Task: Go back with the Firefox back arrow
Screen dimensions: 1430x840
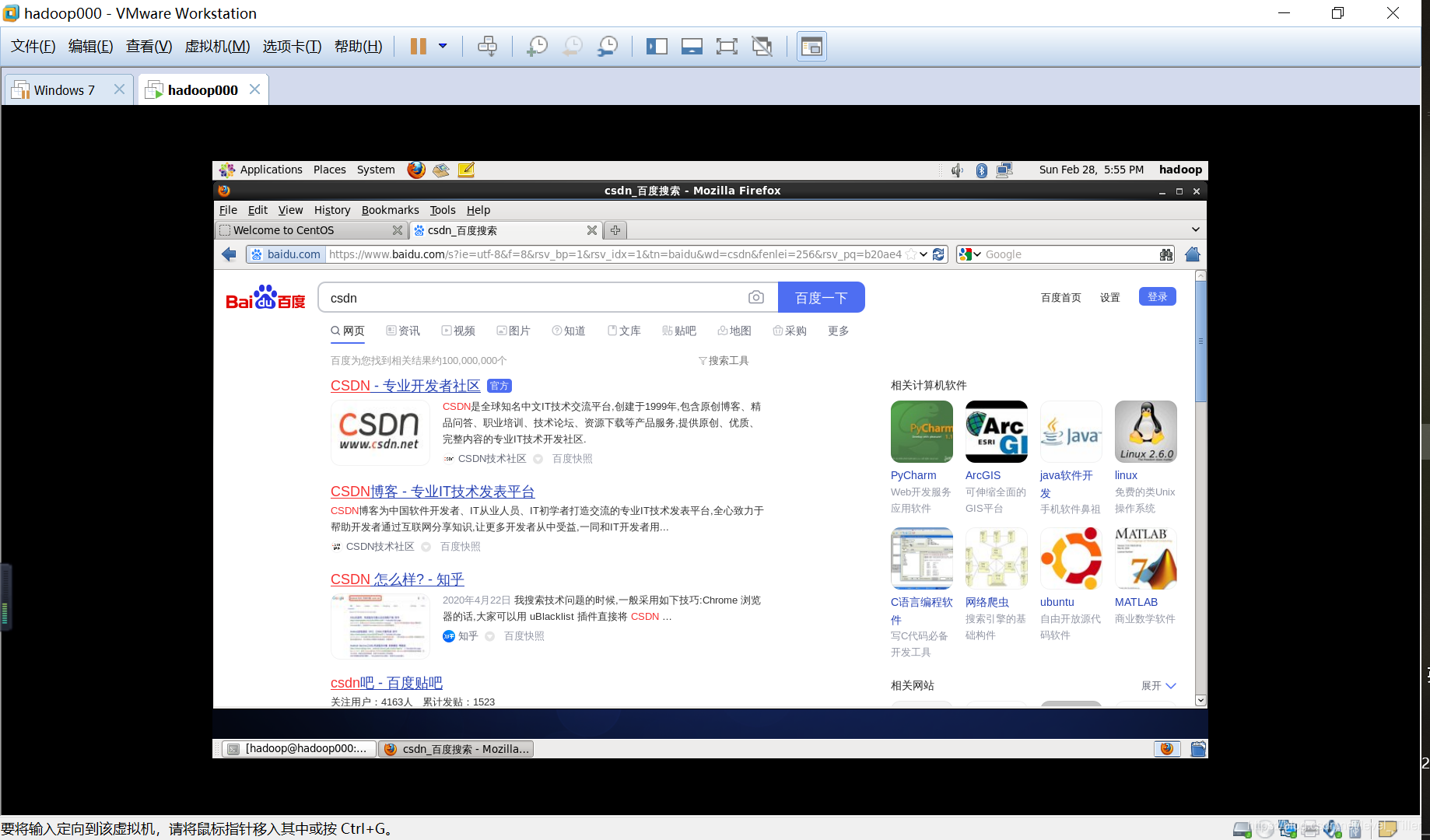Action: tap(229, 254)
